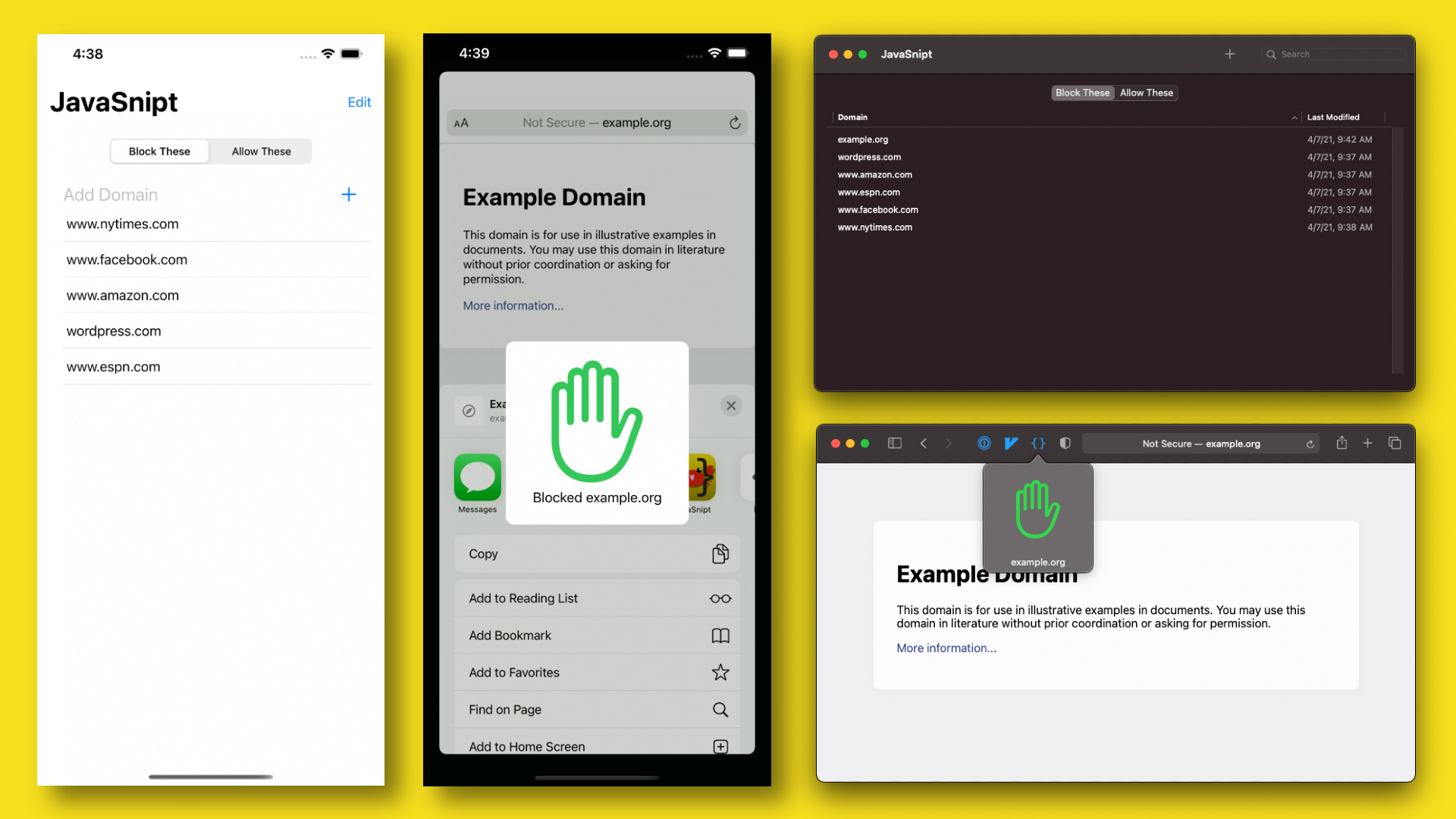Click the hand block icon in Safari toolbar
The image size is (1456, 819).
(x=1038, y=443)
